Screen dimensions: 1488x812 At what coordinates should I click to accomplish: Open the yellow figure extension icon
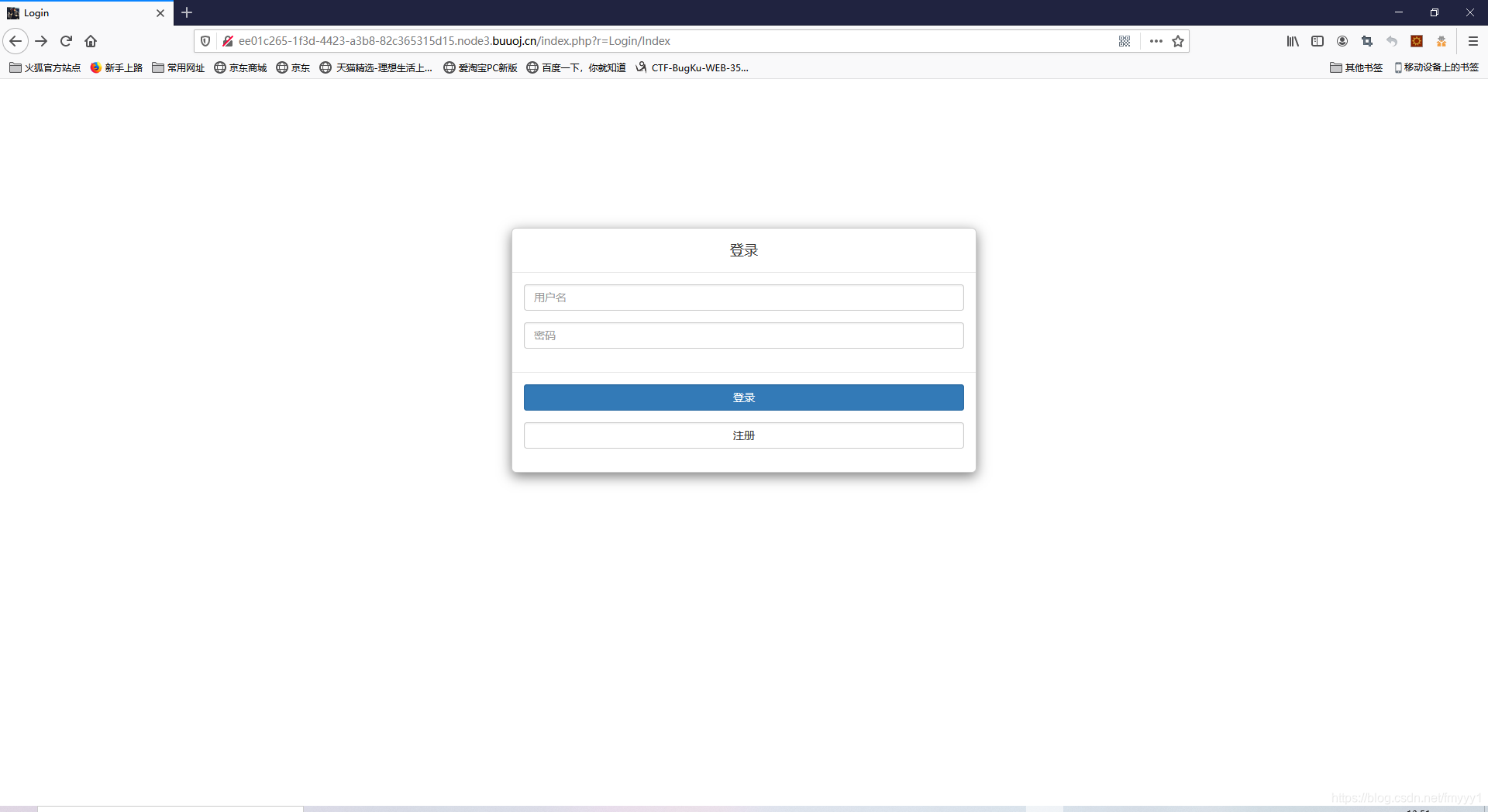(1441, 41)
